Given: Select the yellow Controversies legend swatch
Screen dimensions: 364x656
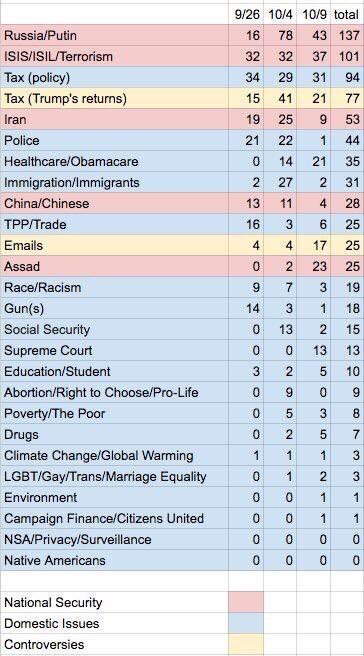Looking at the screenshot, I should click(x=246, y=645).
